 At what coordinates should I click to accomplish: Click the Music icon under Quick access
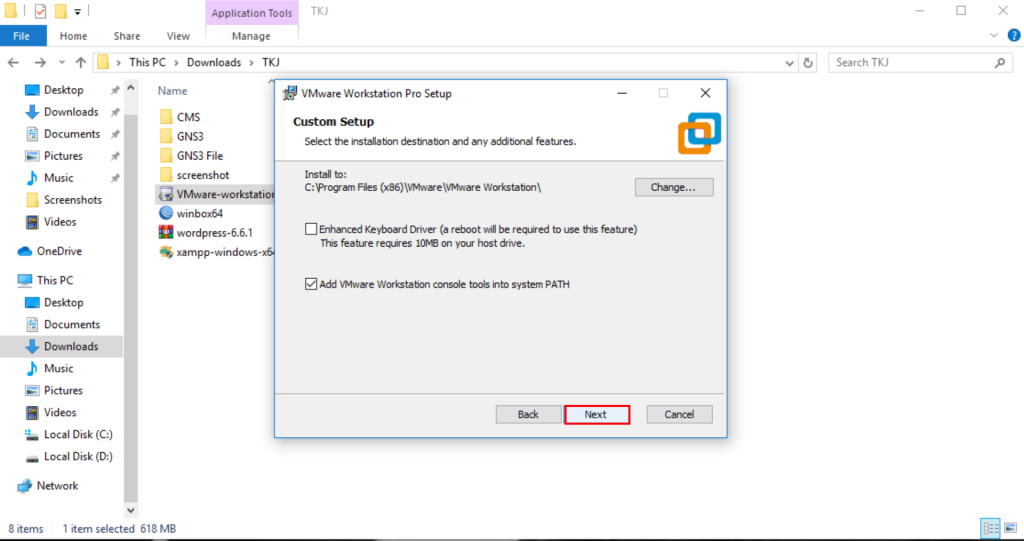click(30, 178)
